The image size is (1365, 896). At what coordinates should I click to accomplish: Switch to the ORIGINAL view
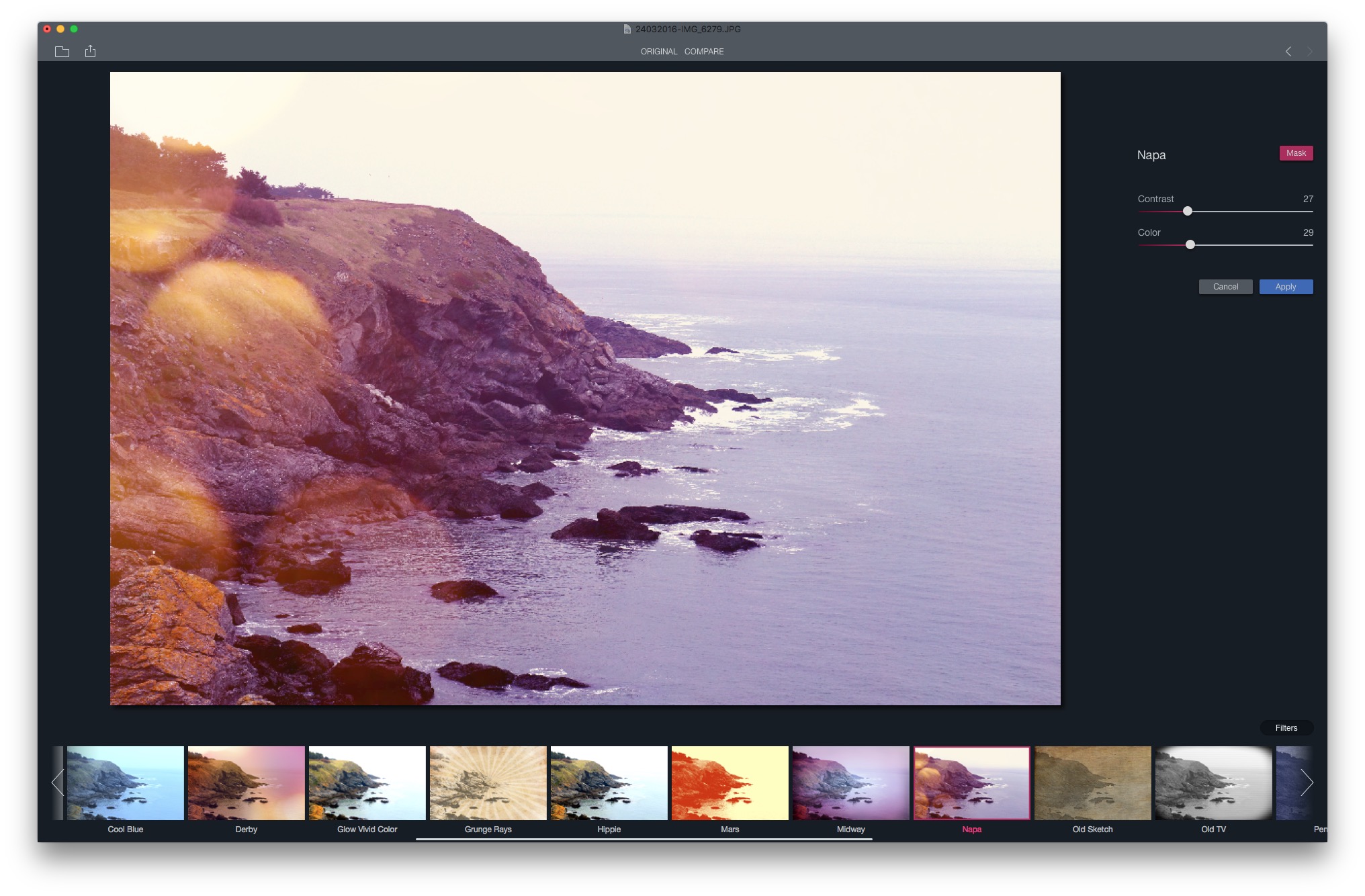click(659, 51)
